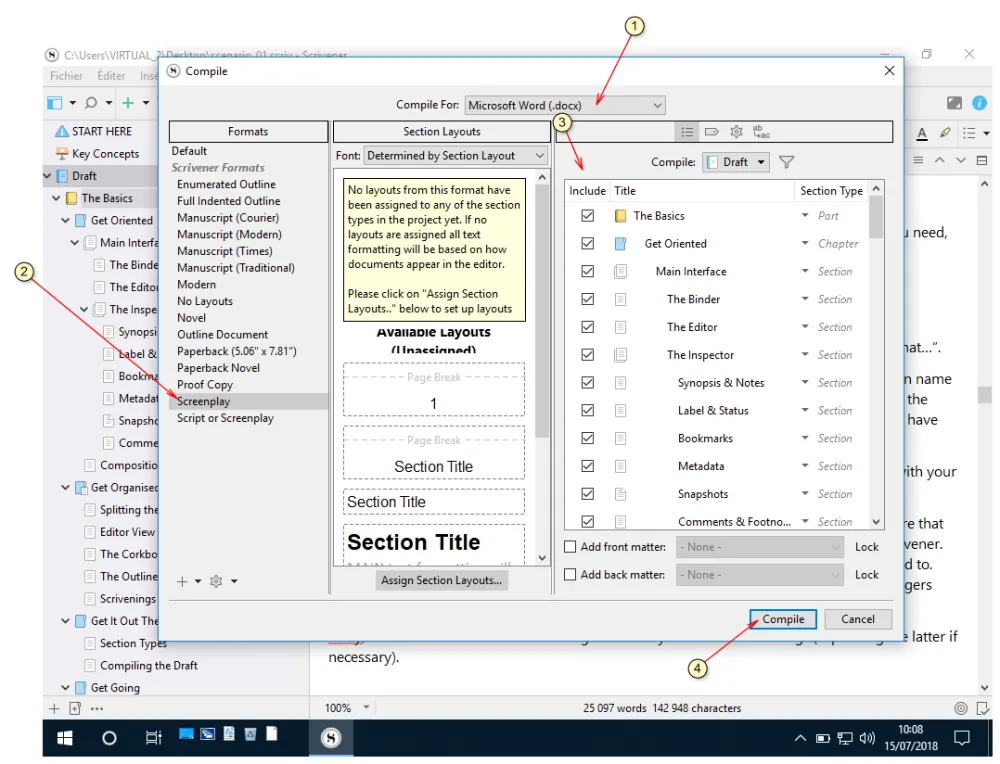Click Assign Section Layouts button

(x=441, y=580)
